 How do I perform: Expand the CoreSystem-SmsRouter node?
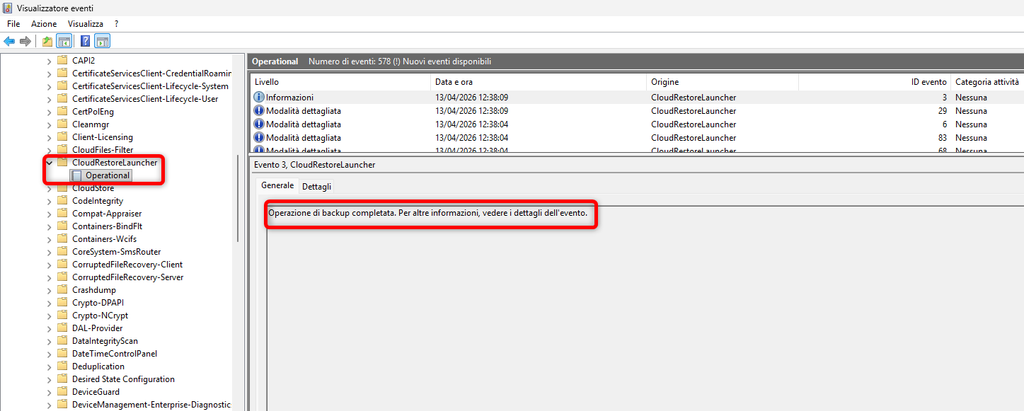(49, 252)
